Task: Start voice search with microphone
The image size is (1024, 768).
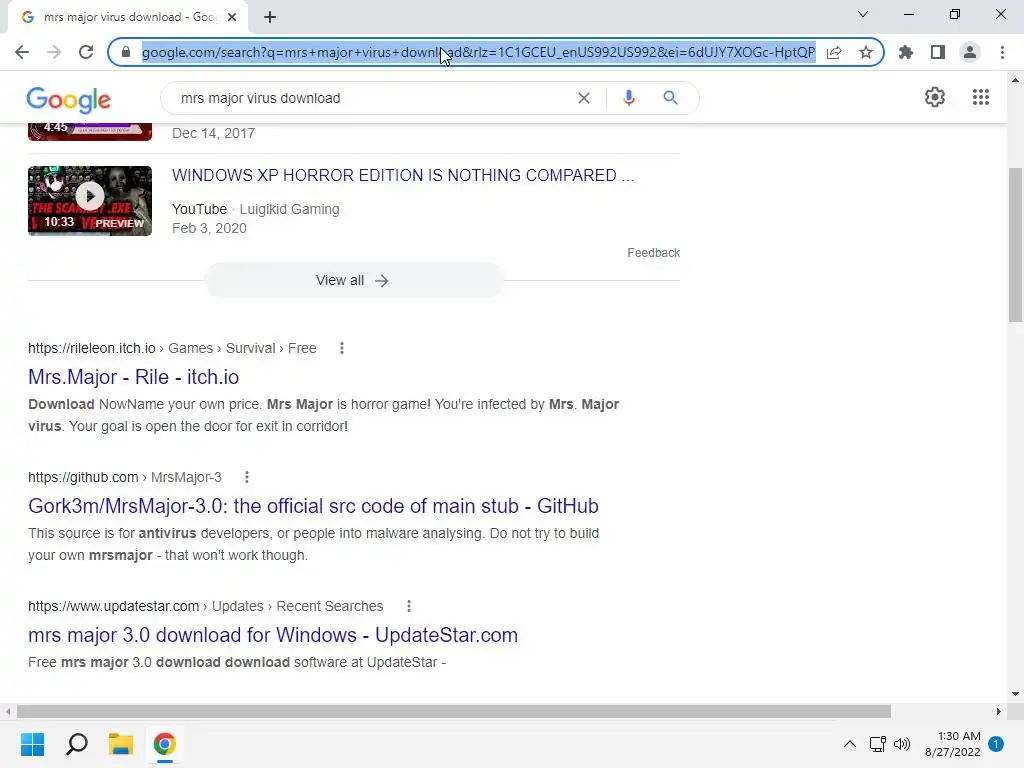Action: pos(628,98)
